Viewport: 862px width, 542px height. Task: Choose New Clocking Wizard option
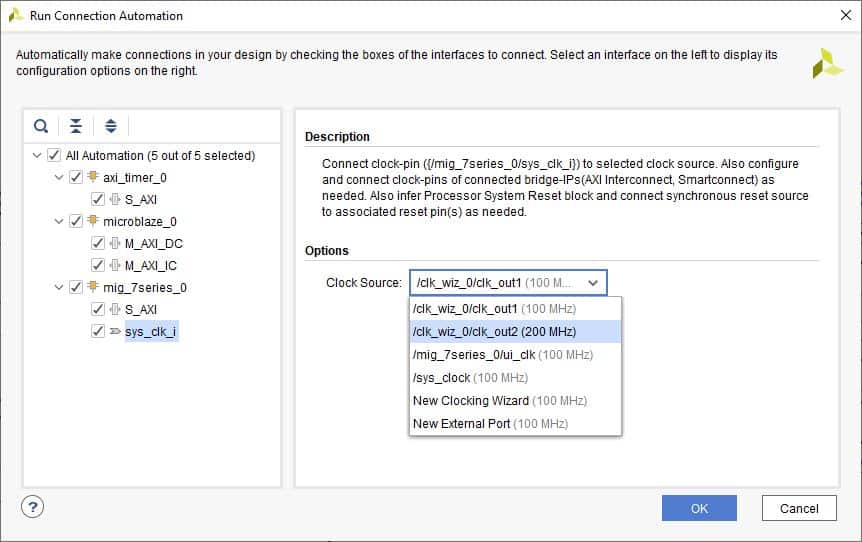click(x=471, y=401)
